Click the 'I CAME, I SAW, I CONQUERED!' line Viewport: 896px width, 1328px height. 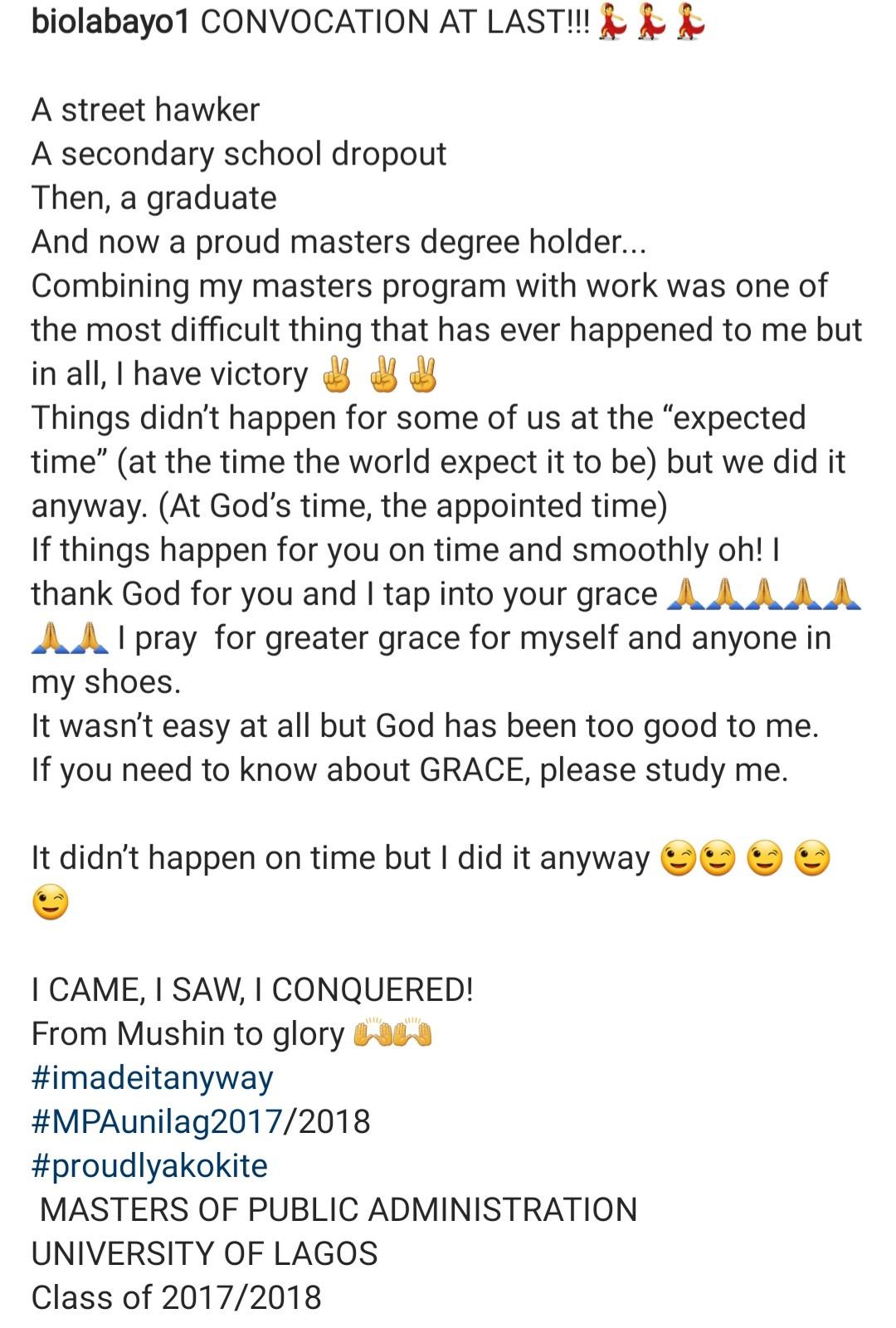(x=252, y=989)
